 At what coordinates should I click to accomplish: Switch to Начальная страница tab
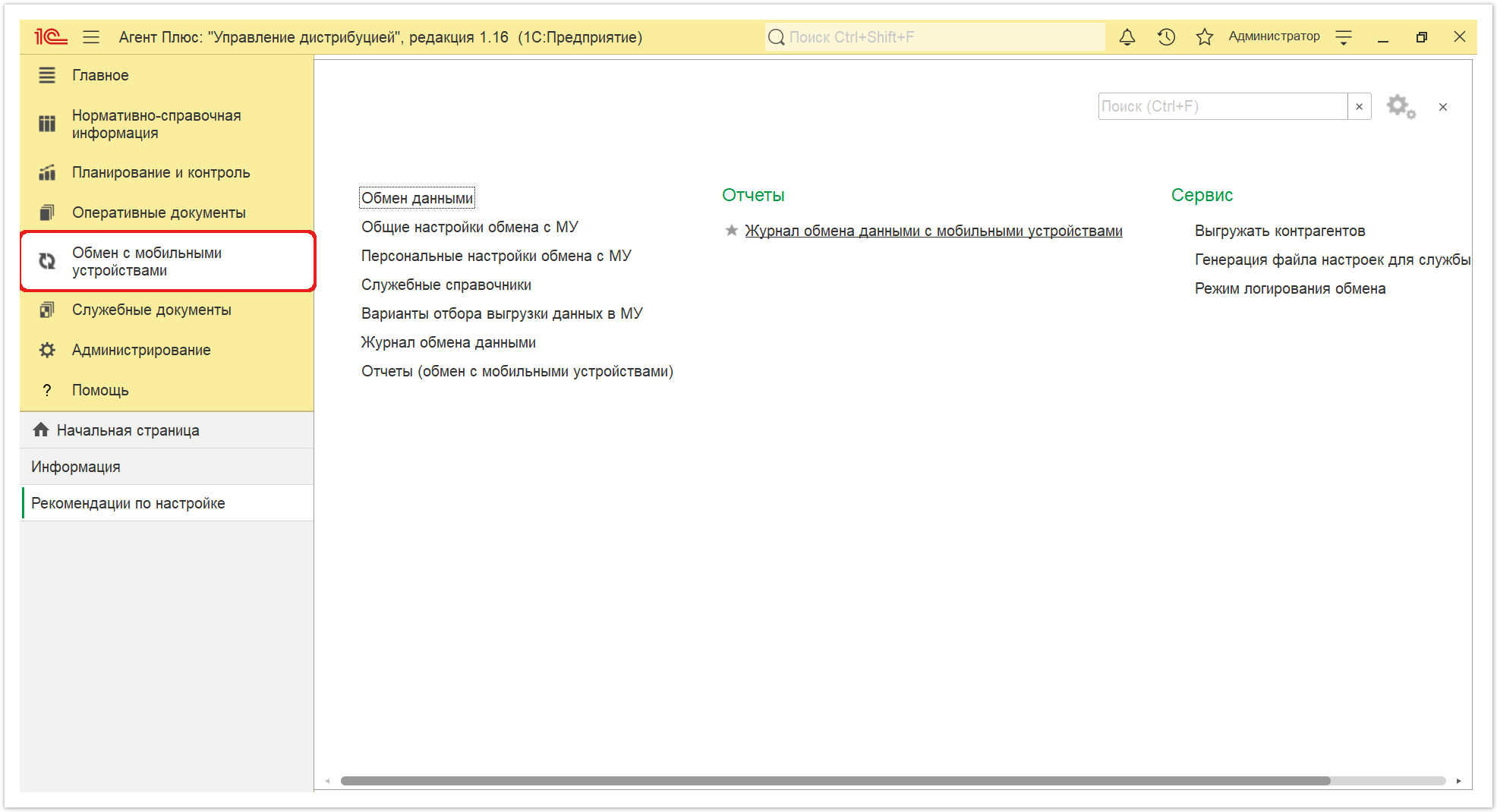pyautogui.click(x=167, y=430)
